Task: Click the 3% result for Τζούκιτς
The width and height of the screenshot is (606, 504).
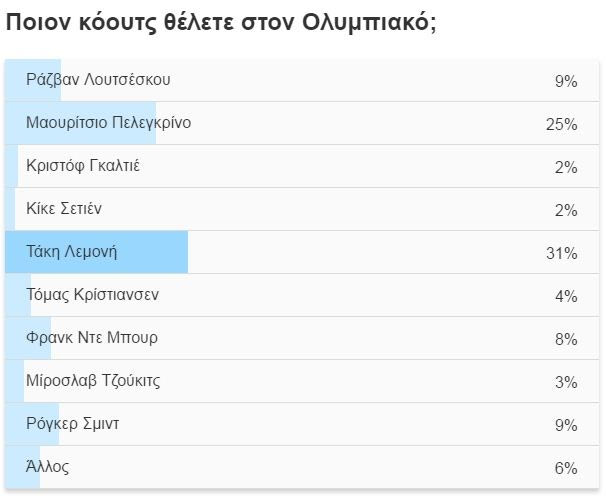Action: point(566,383)
